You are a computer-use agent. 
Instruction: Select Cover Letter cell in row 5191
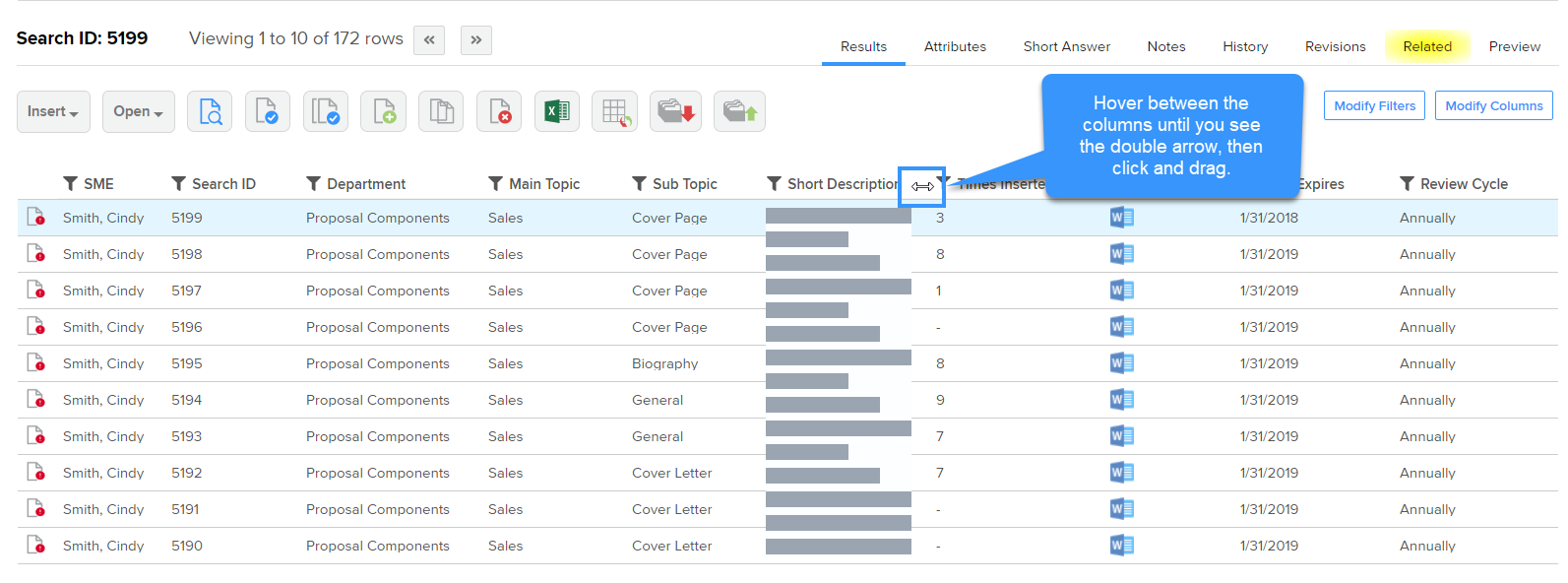(x=672, y=509)
